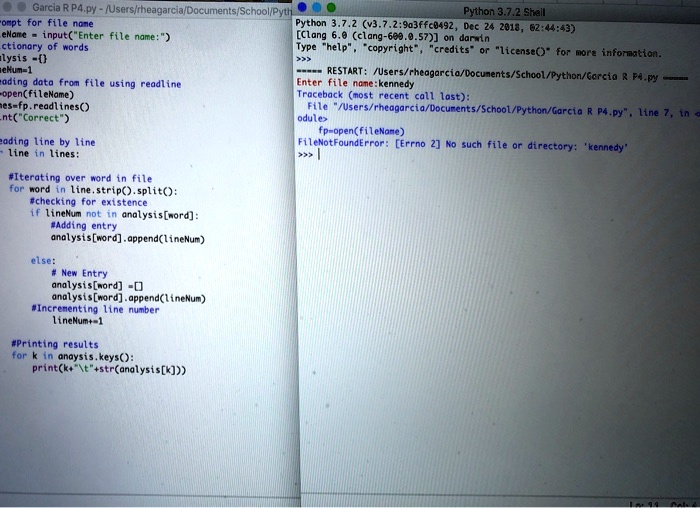Click the 'analysis[word].append(lineNum)' line under New Entry
The width and height of the screenshot is (700, 508).
129,298
